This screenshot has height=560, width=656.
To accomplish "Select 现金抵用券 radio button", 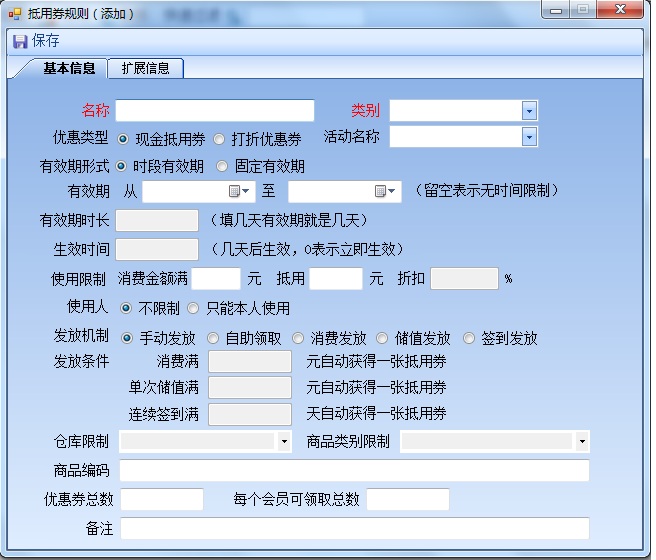I will pos(123,139).
